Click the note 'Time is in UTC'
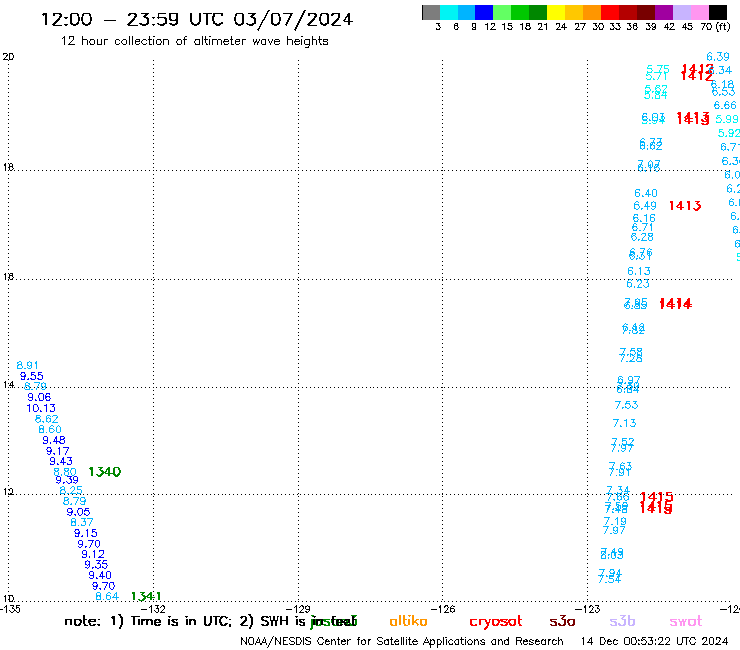 [x=181, y=621]
